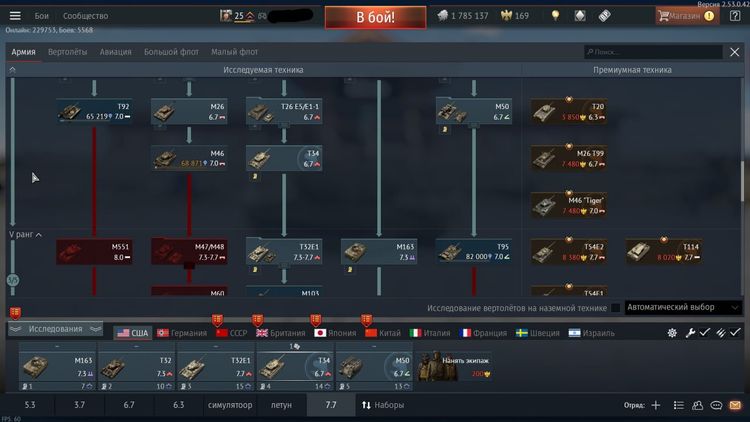The height and width of the screenshot is (422, 750).
Task: Open squad add member plus icon
Action: click(656, 405)
